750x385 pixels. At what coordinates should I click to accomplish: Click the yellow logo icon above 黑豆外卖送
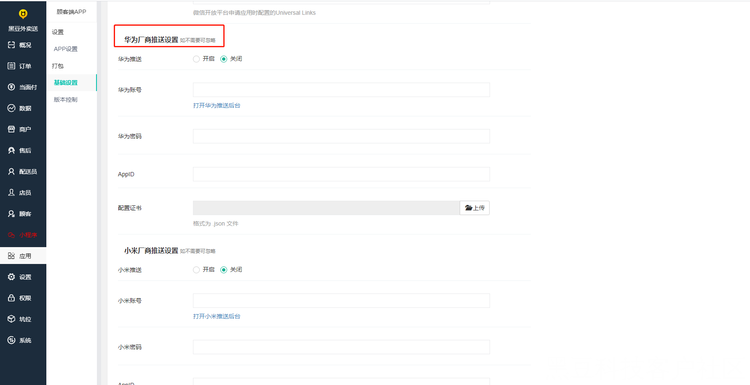pos(23,14)
